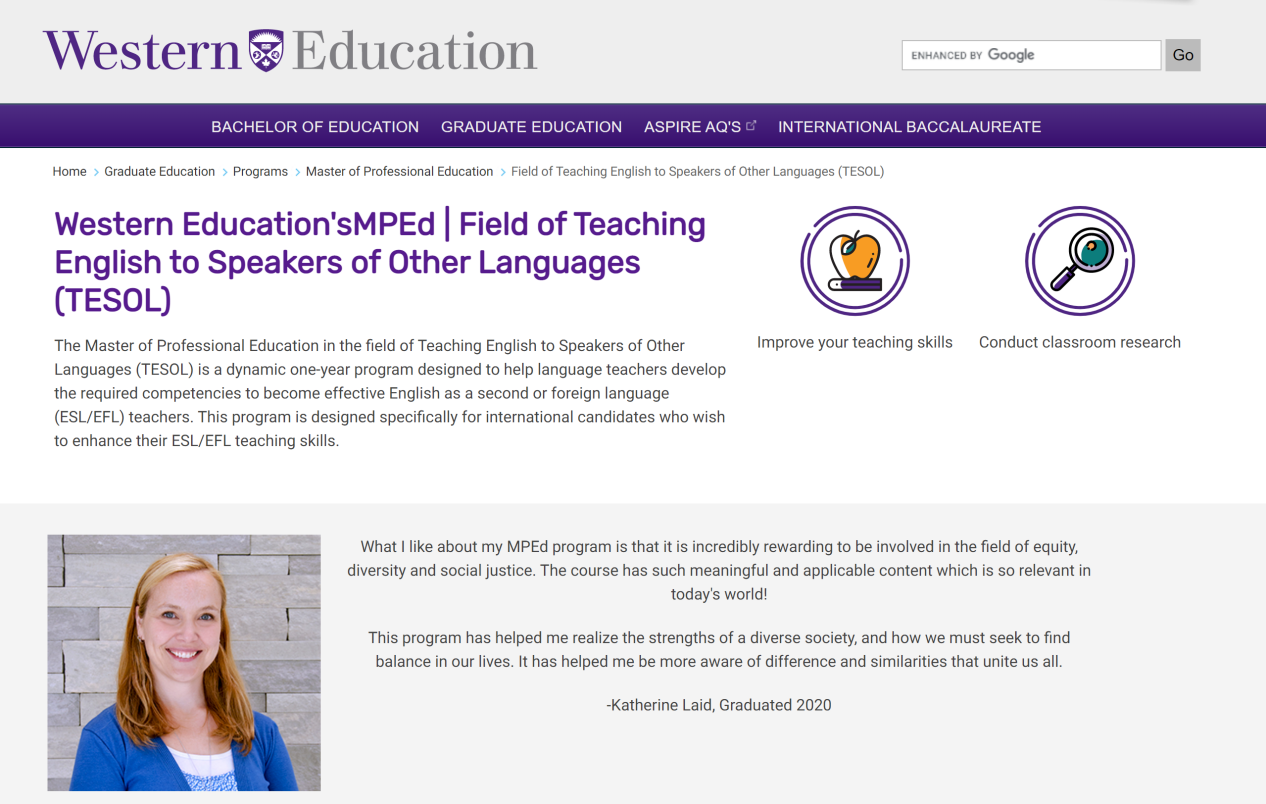This screenshot has height=804, width=1266.
Task: Click the apple and book teaching icon
Action: click(854, 261)
